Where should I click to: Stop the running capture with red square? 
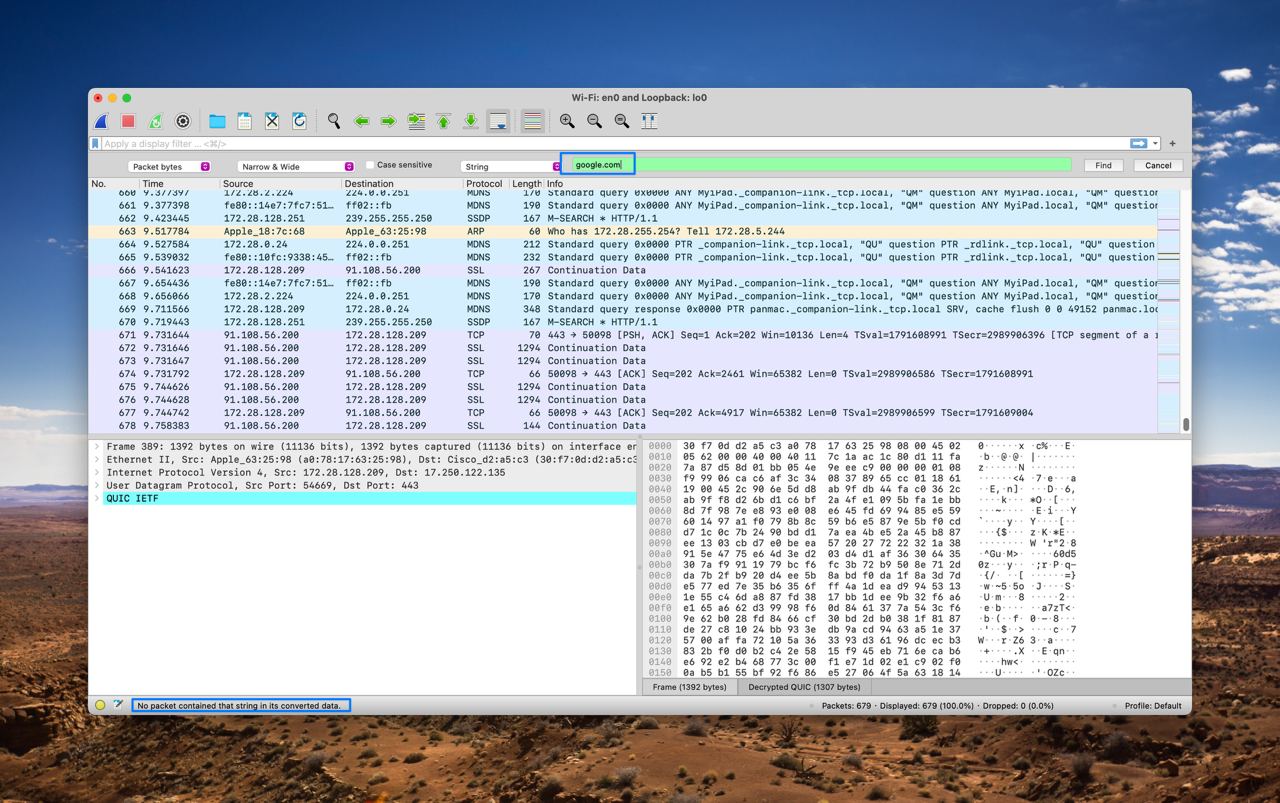tap(128, 121)
